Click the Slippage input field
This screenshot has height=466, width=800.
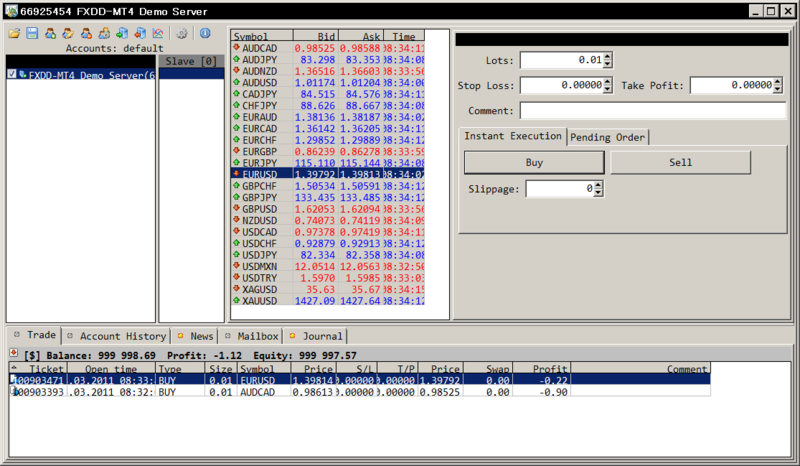560,189
